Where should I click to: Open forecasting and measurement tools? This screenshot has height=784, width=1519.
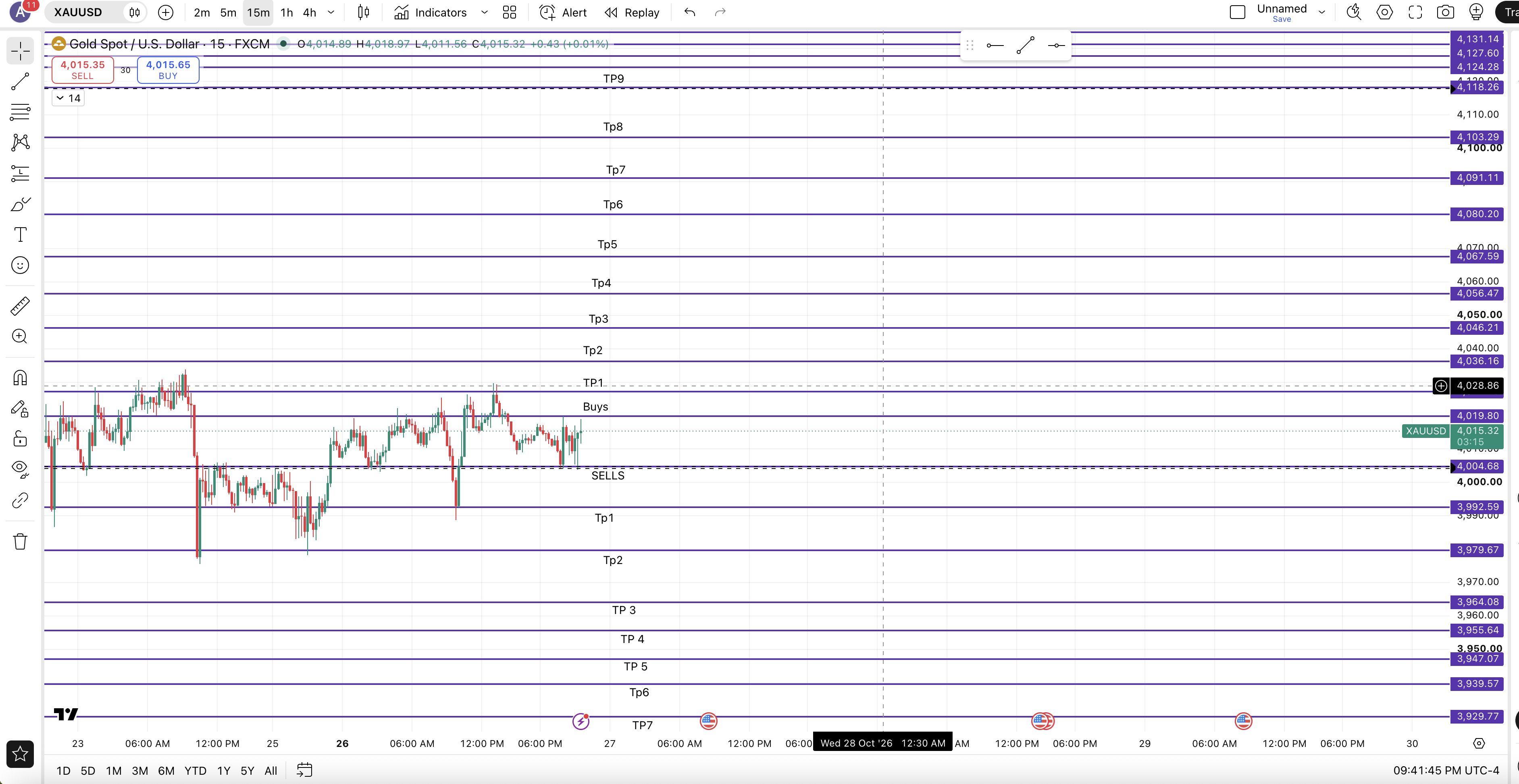(x=20, y=173)
